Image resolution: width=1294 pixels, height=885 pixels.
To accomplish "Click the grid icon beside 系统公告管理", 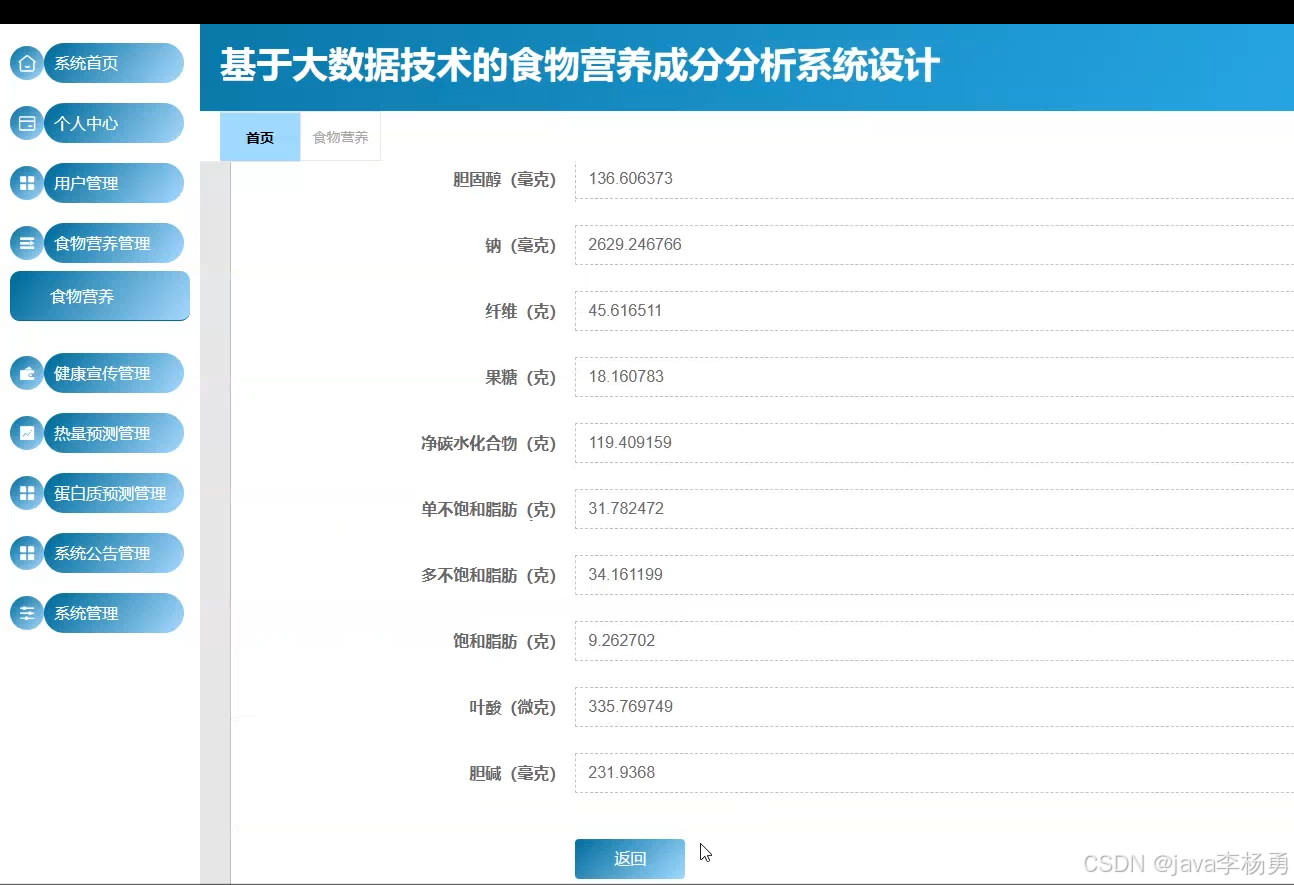I will click(27, 553).
